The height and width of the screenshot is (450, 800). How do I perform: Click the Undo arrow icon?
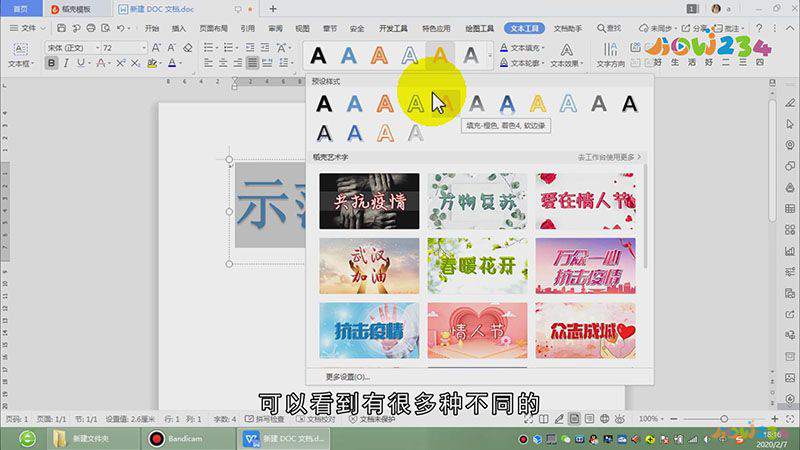[120, 28]
